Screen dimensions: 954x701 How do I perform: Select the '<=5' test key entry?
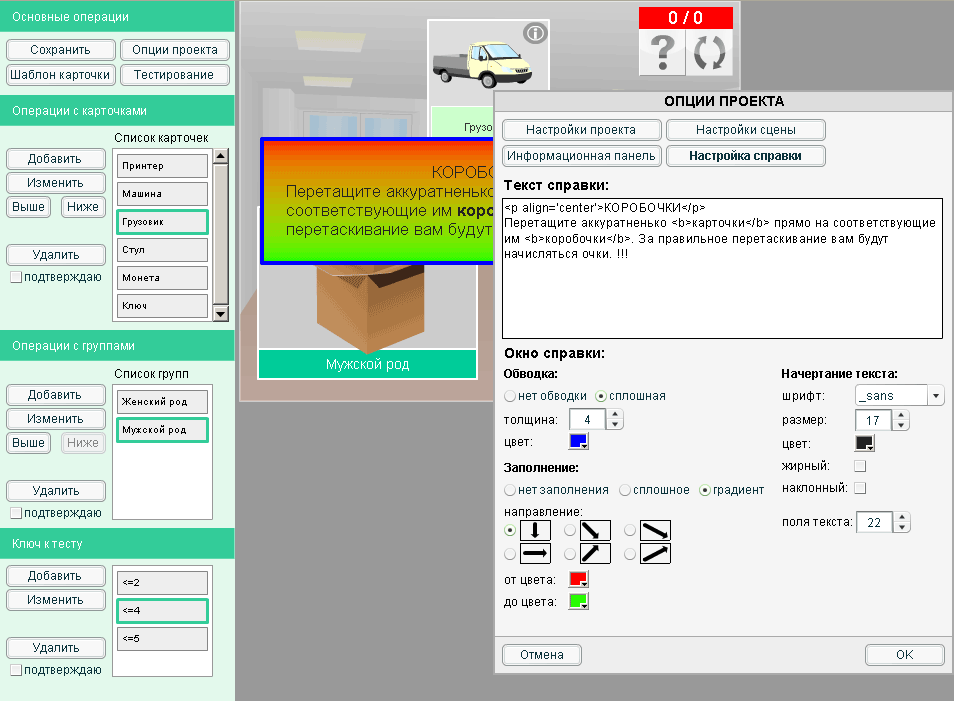pos(162,639)
